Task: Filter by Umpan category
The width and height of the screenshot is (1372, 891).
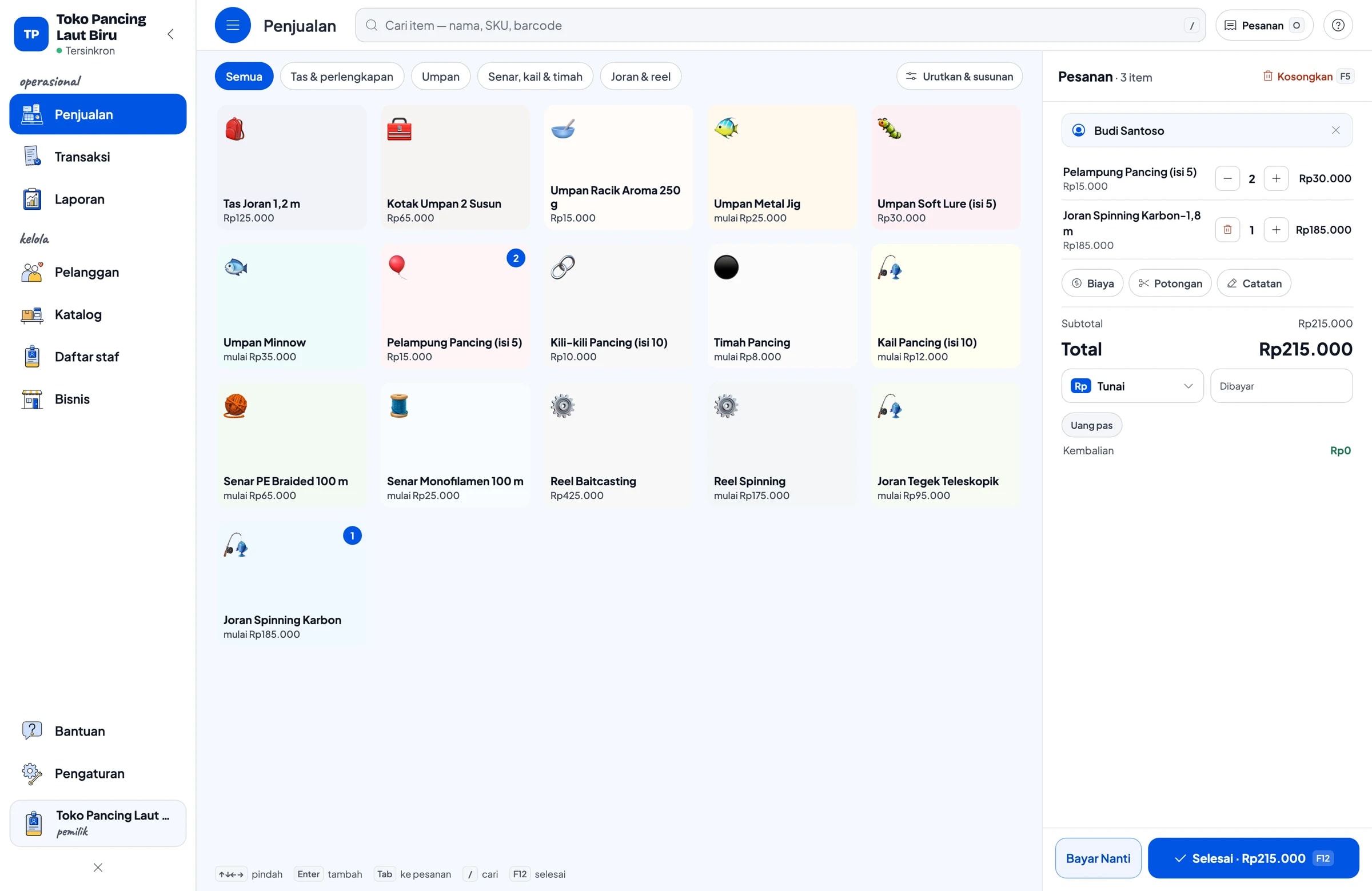Action: [440, 77]
